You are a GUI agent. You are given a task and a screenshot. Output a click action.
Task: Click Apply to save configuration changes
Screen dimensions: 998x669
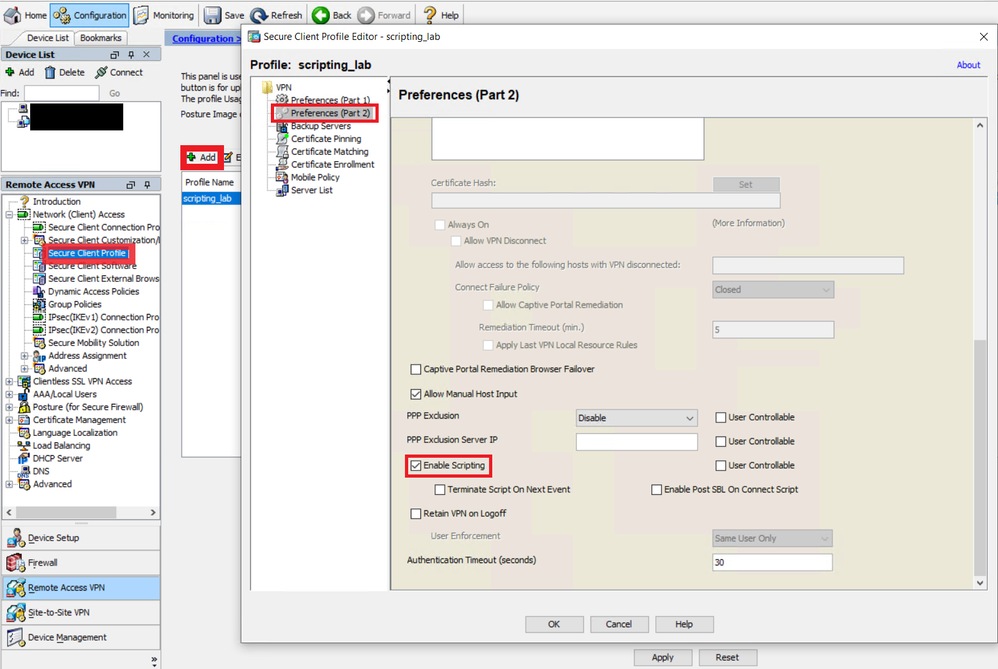tap(663, 657)
